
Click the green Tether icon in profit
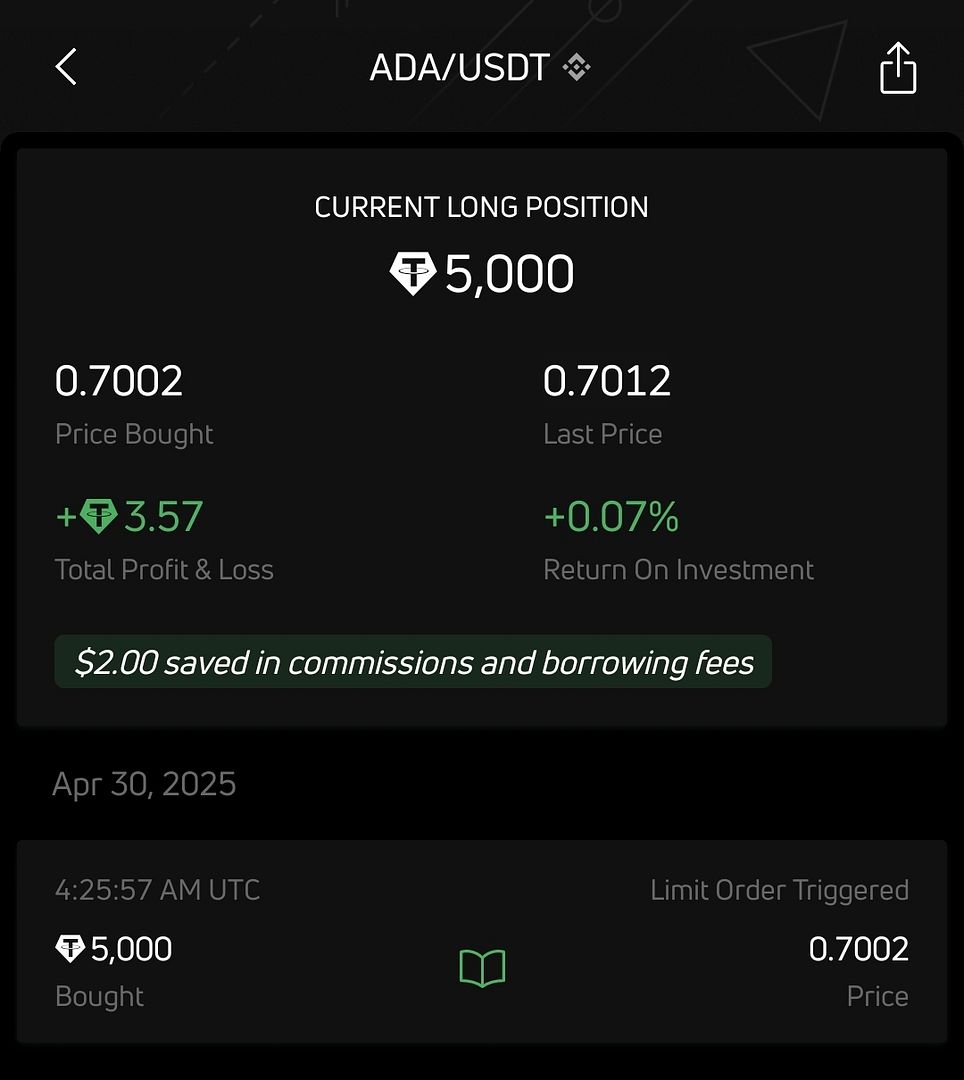pyautogui.click(x=98, y=517)
